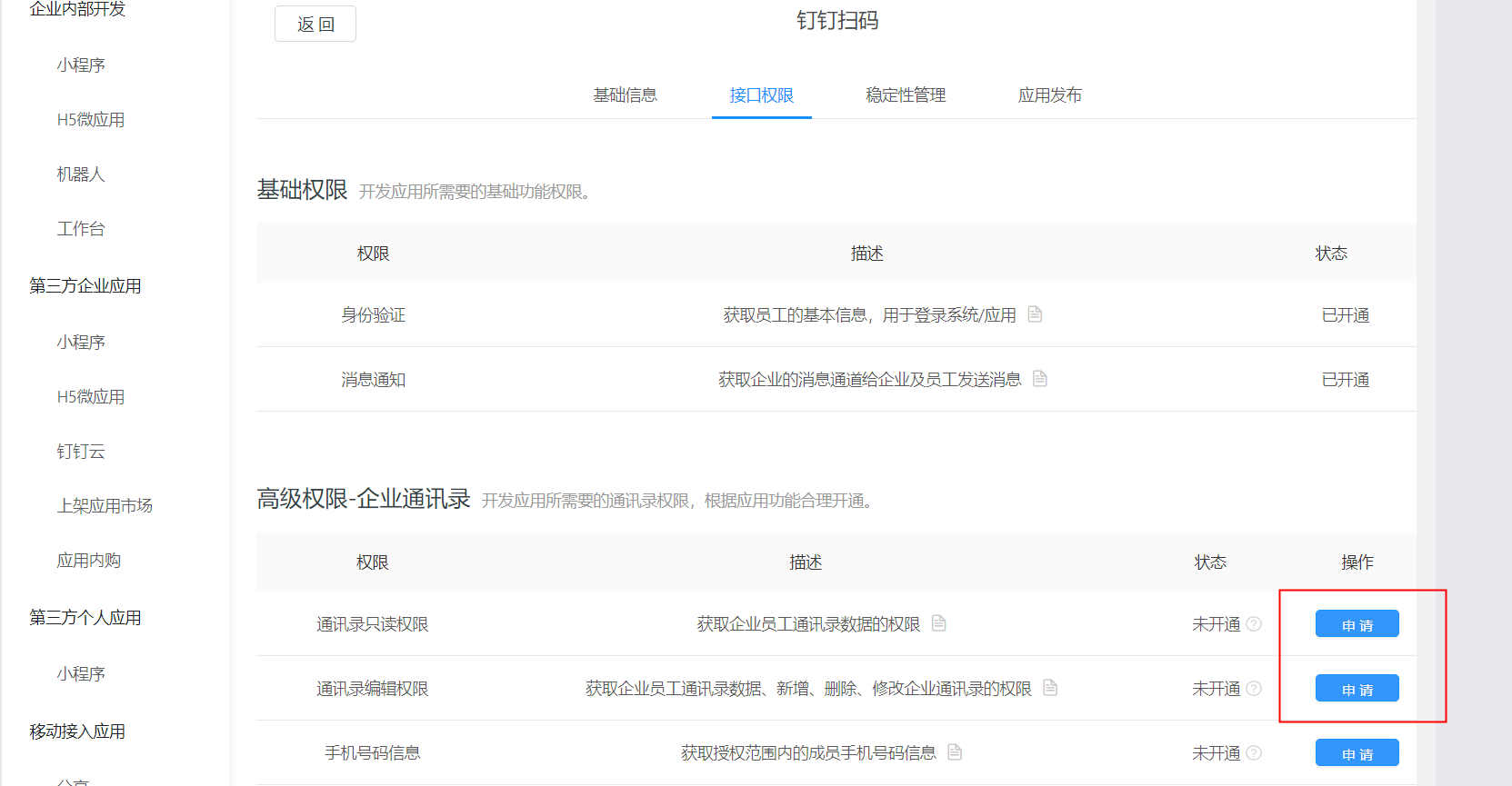Click the 通讯录只读权限 permission name
The image size is (1512, 786).
click(x=373, y=624)
